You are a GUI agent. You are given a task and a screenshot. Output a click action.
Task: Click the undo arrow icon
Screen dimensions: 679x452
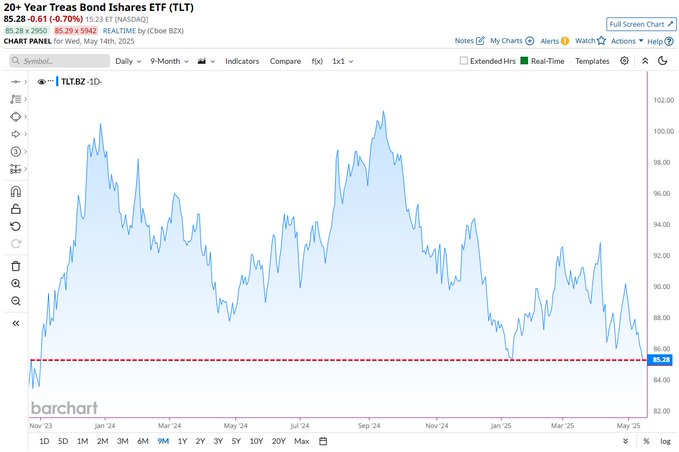(16, 226)
